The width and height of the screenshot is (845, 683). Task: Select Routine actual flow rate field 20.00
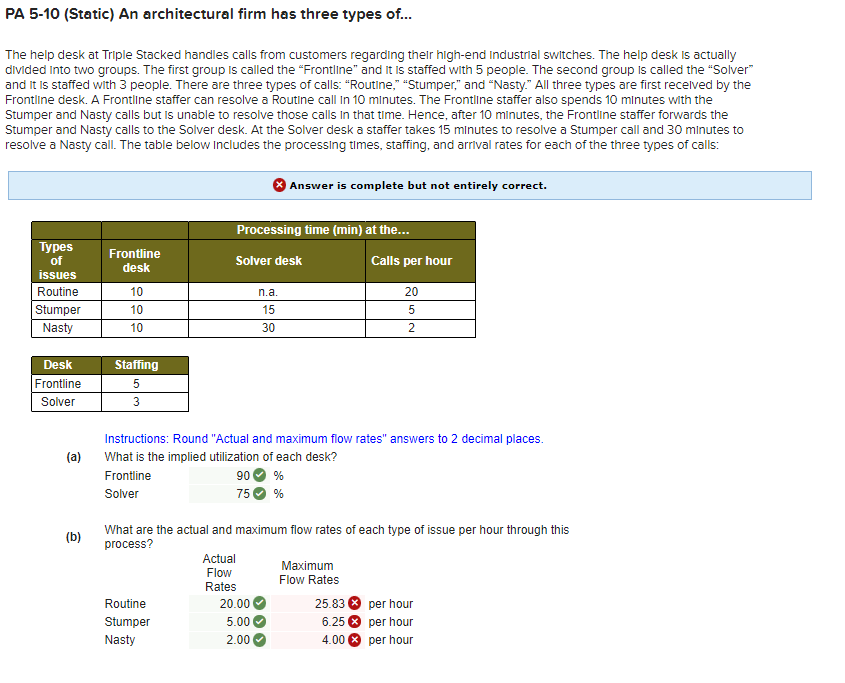pos(229,603)
